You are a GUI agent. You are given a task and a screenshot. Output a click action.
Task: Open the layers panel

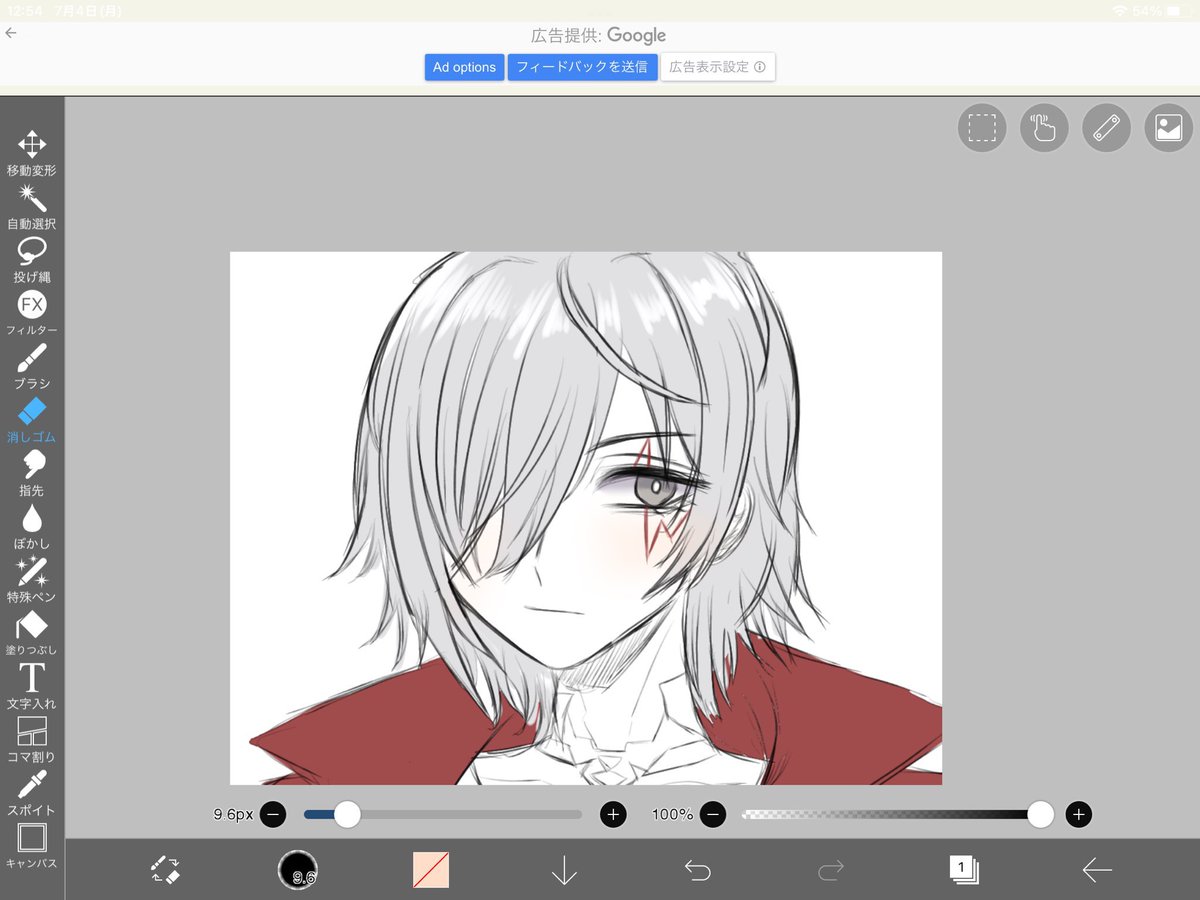[x=964, y=869]
